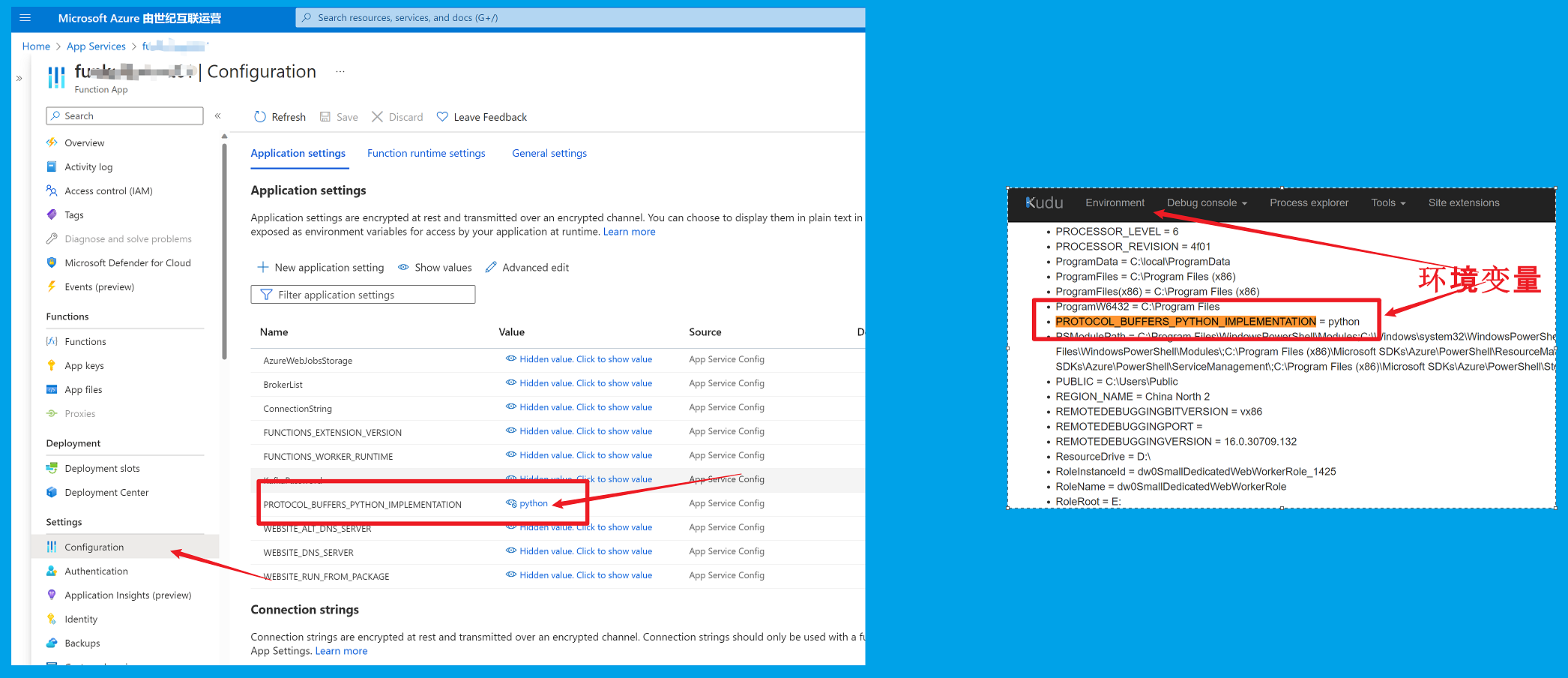1568x678 pixels.
Task: Open the Azure portal hamburger menu
Action: pyautogui.click(x=25, y=17)
